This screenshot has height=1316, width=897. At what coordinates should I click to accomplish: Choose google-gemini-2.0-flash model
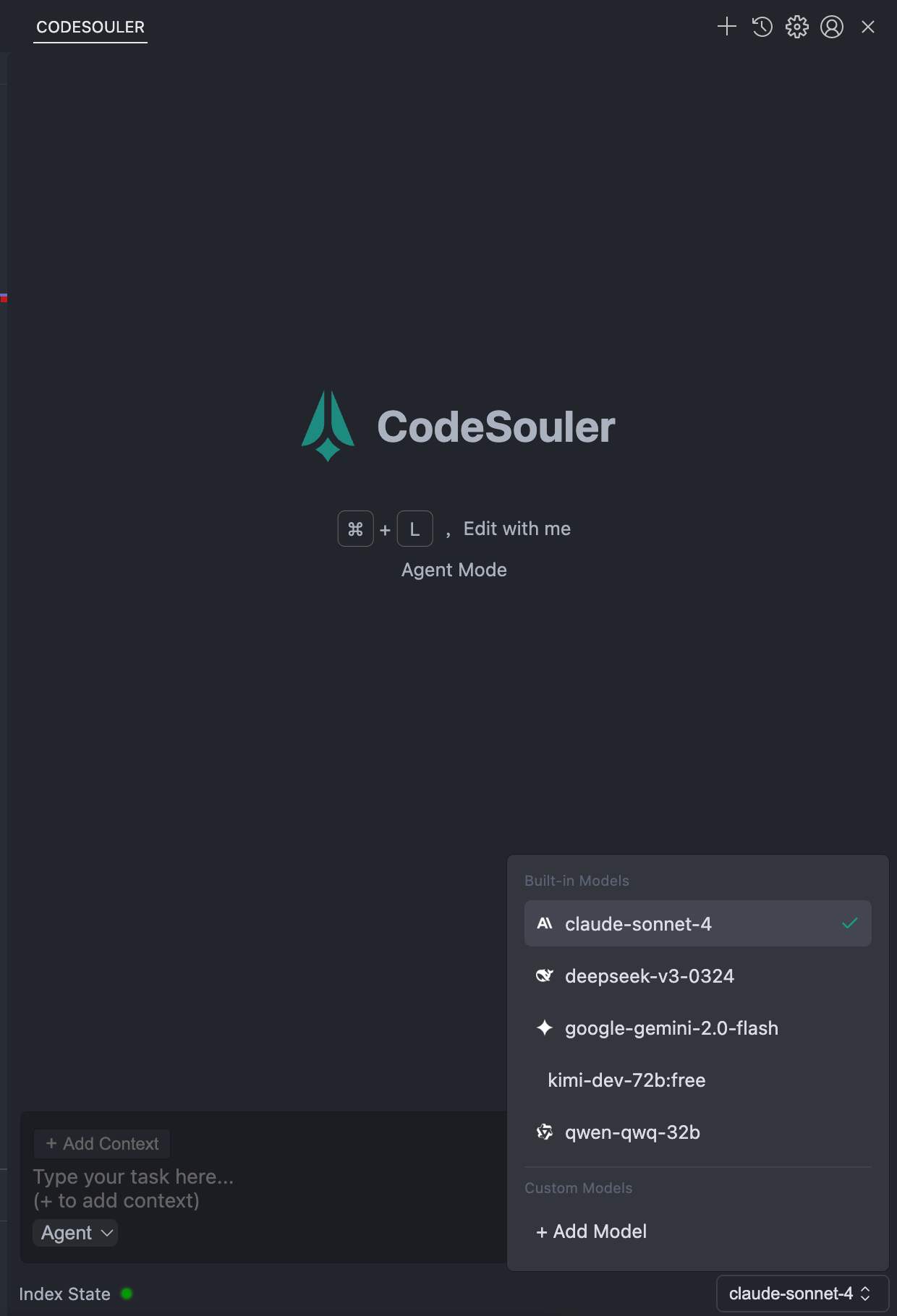pos(671,1028)
